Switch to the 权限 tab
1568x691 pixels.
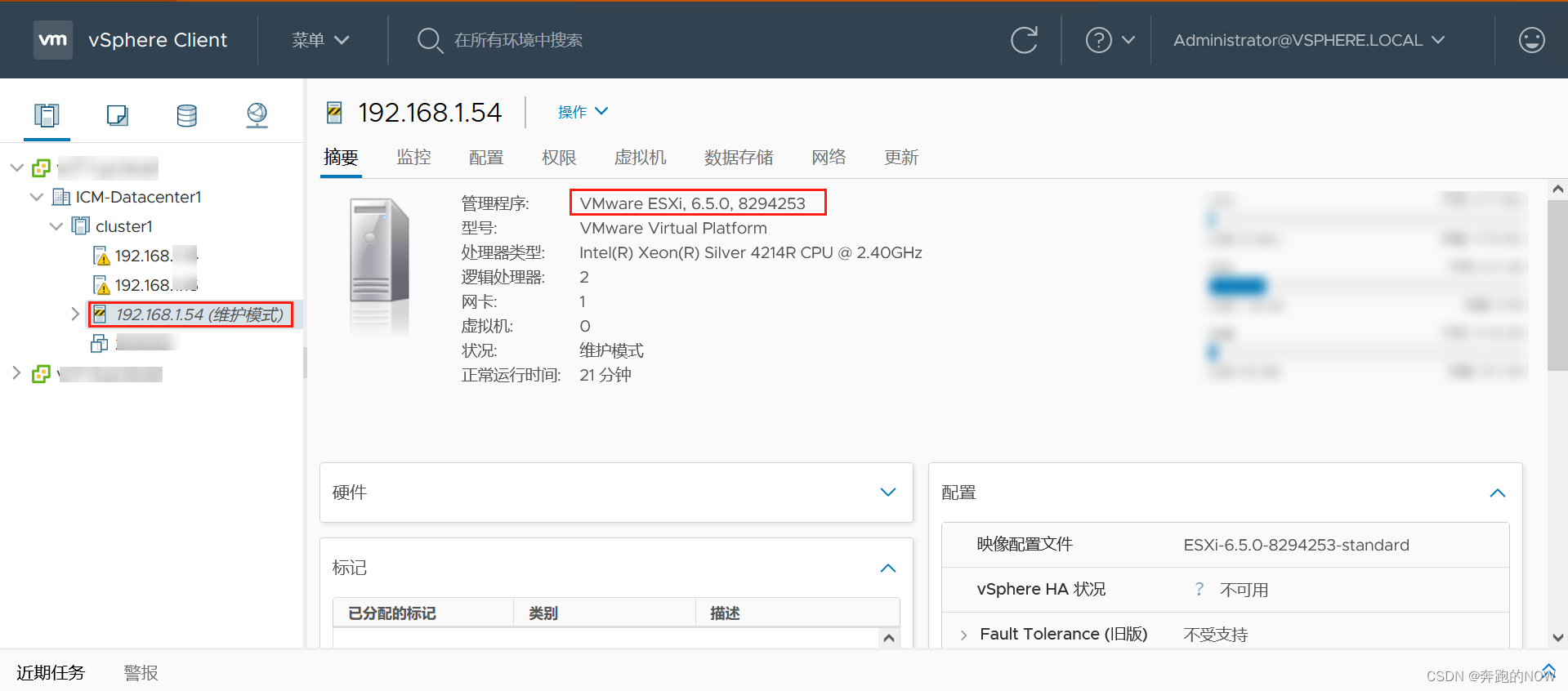pos(559,157)
